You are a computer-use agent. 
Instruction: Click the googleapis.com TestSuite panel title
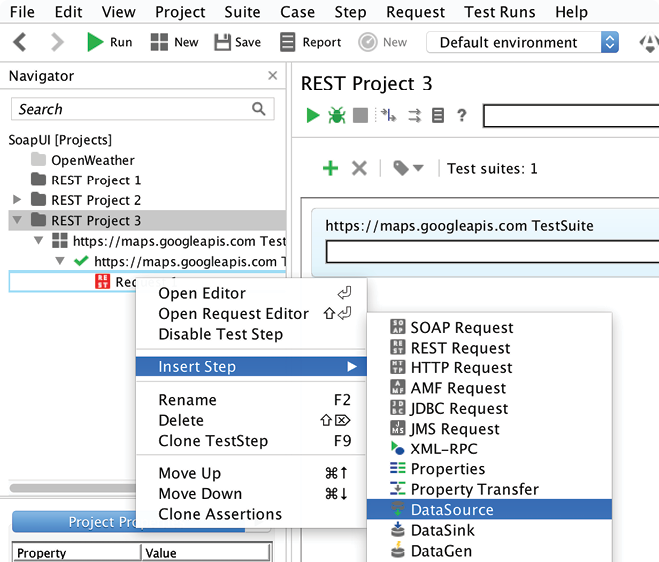[459, 226]
